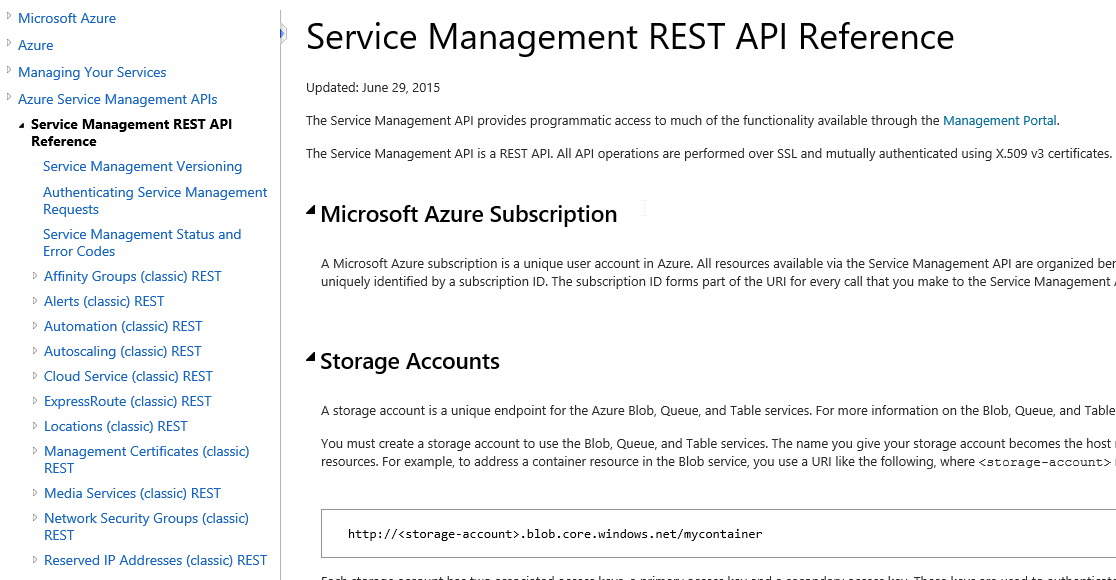Image resolution: width=1116 pixels, height=580 pixels.
Task: Open the Service Management Versioning page
Action: pyautogui.click(x=142, y=166)
